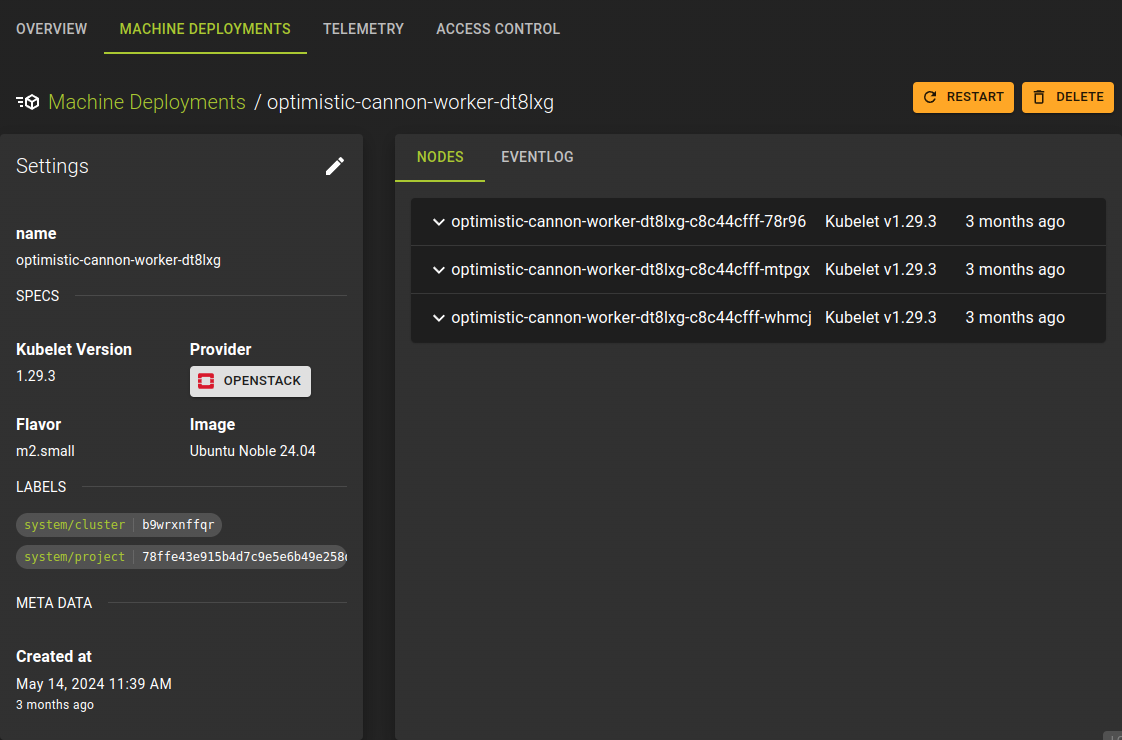This screenshot has height=740, width=1122.
Task: Follow the Machine Deployments breadcrumb link
Action: (x=147, y=102)
